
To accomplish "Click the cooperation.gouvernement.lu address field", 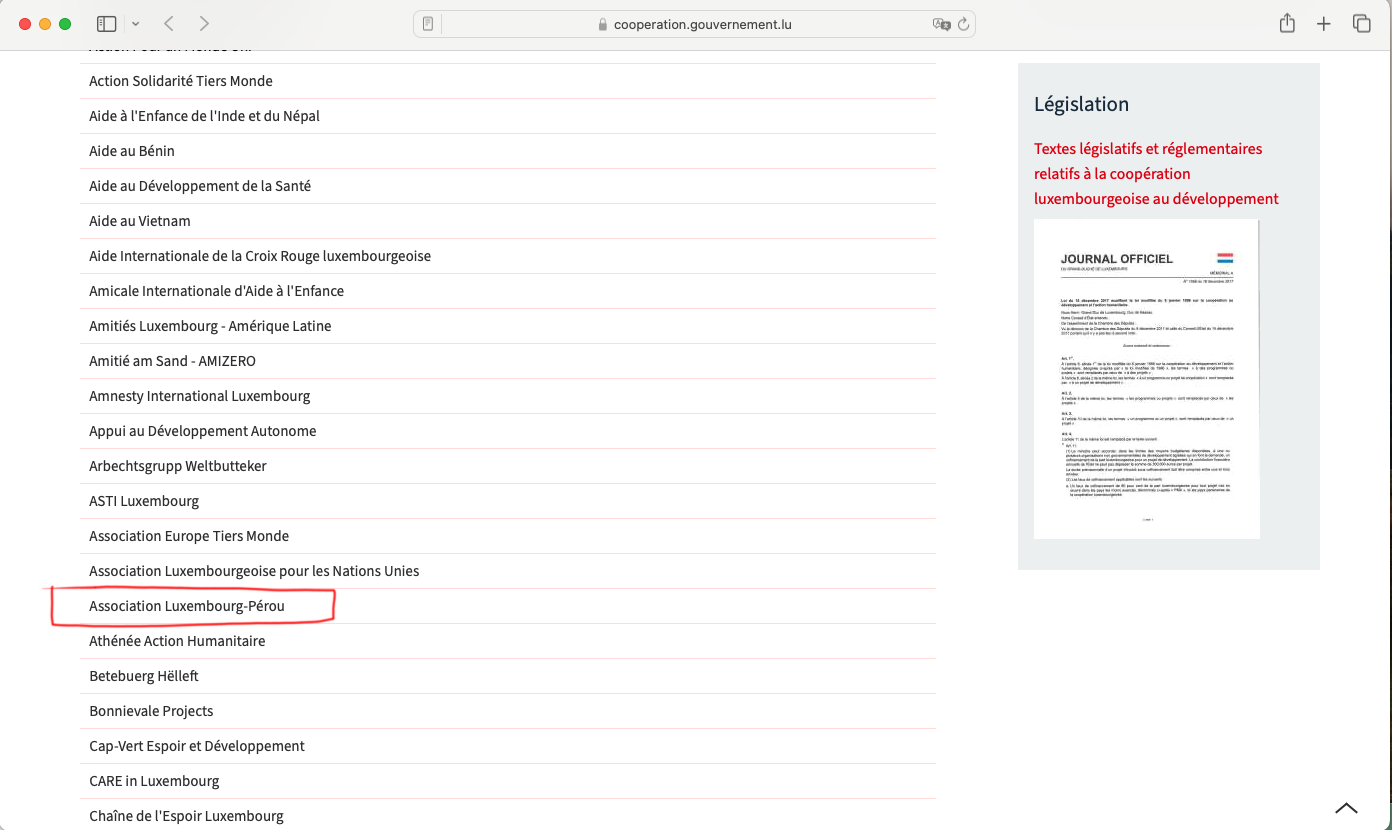I will click(x=694, y=24).
